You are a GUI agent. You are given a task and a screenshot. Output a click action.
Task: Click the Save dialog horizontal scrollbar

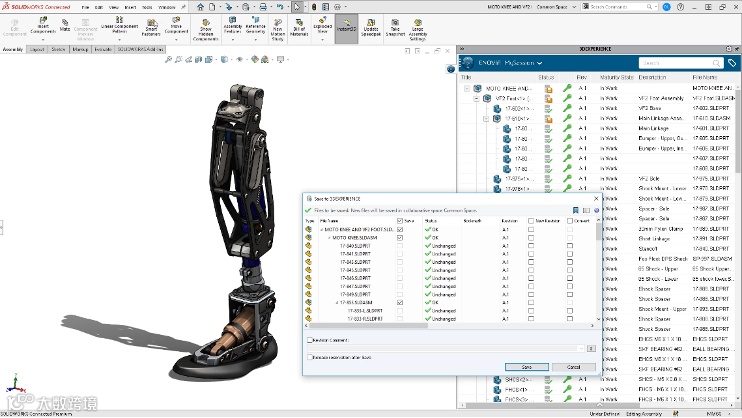click(x=369, y=326)
